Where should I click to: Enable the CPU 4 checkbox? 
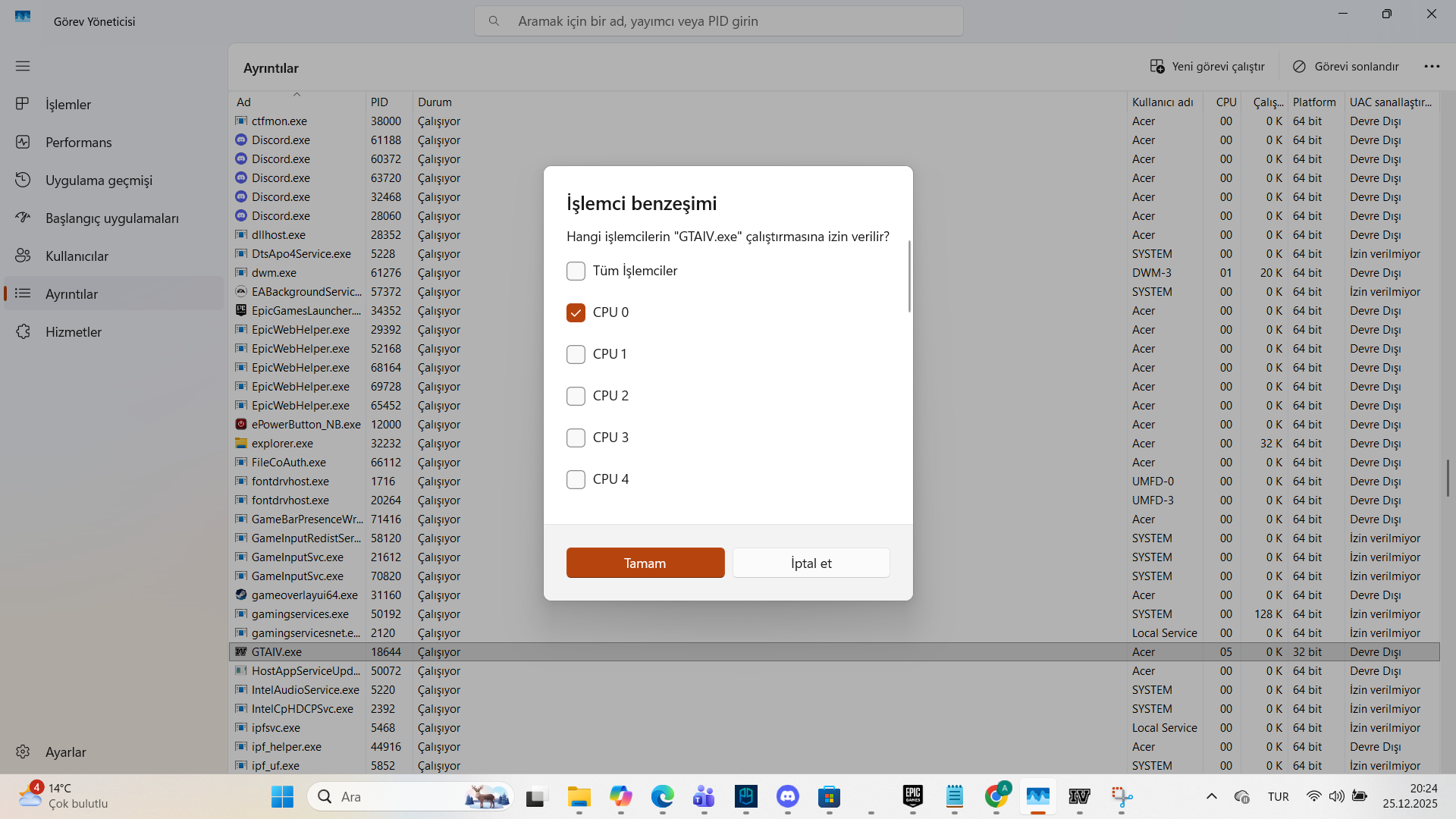[576, 479]
